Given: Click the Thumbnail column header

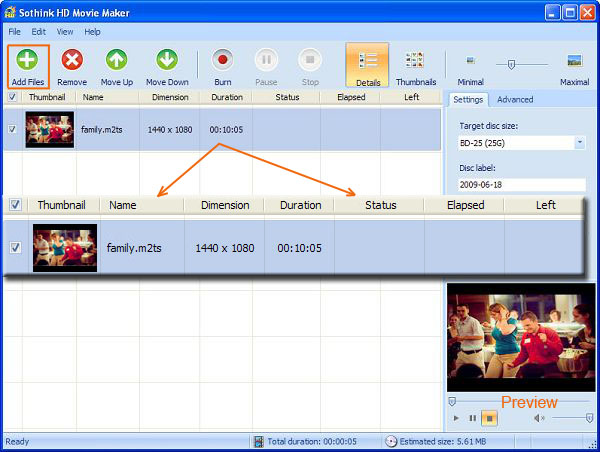Looking at the screenshot, I should tap(47, 97).
